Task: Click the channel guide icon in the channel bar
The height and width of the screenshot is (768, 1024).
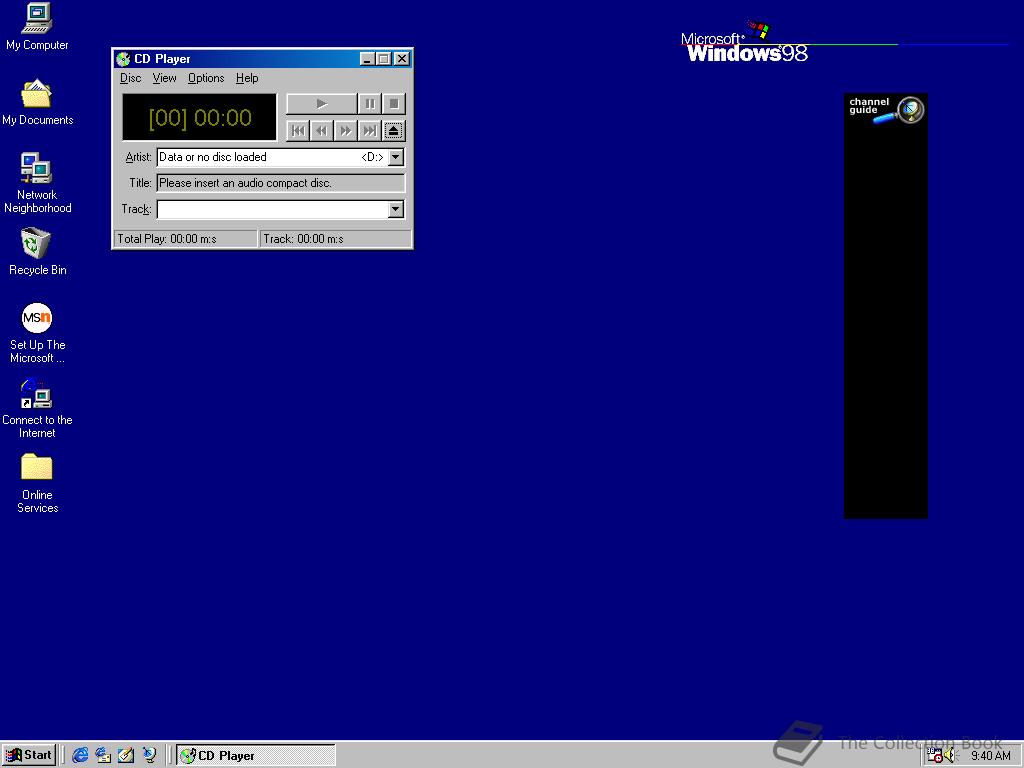Action: pos(886,109)
